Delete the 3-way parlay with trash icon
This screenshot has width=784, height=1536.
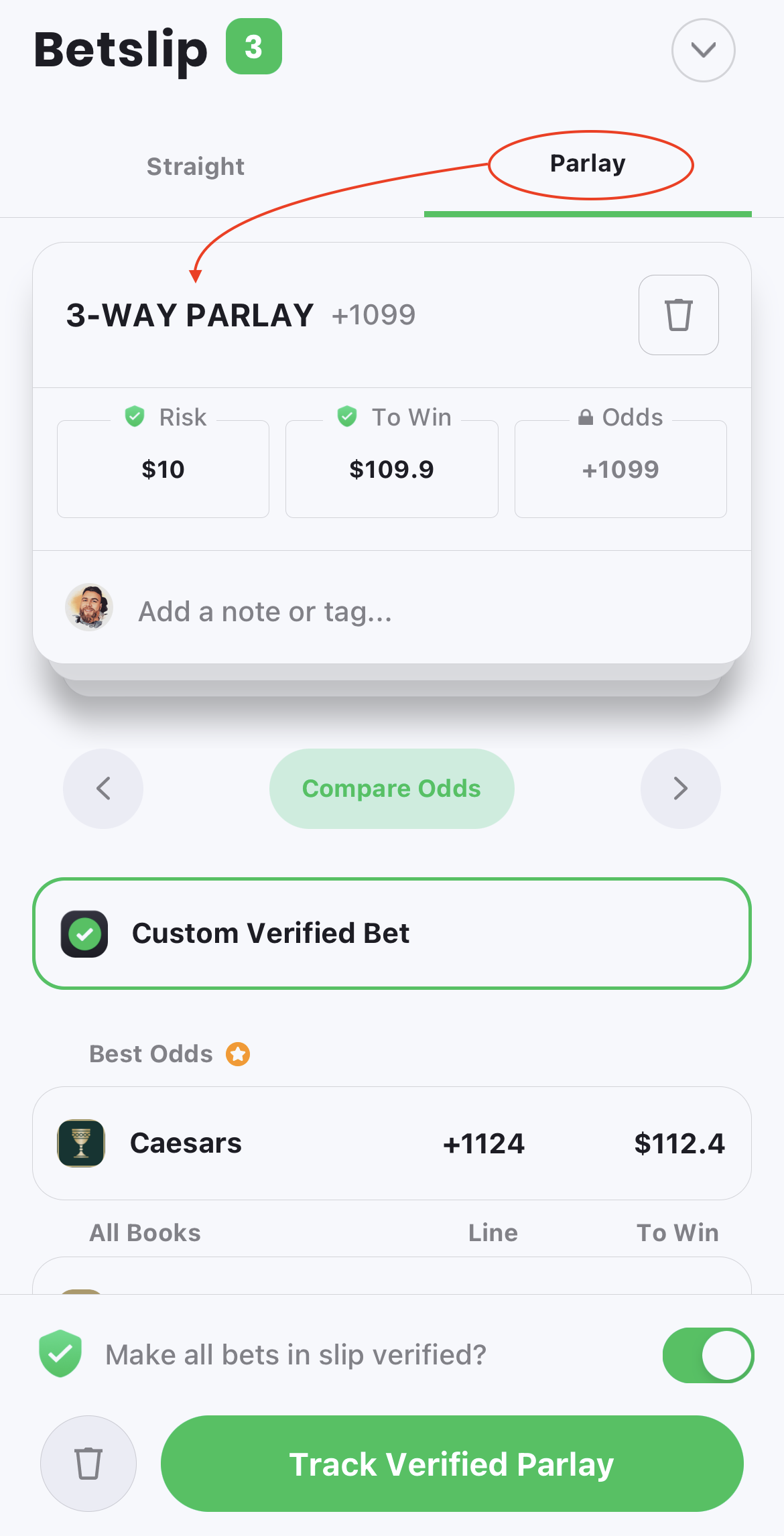678,314
